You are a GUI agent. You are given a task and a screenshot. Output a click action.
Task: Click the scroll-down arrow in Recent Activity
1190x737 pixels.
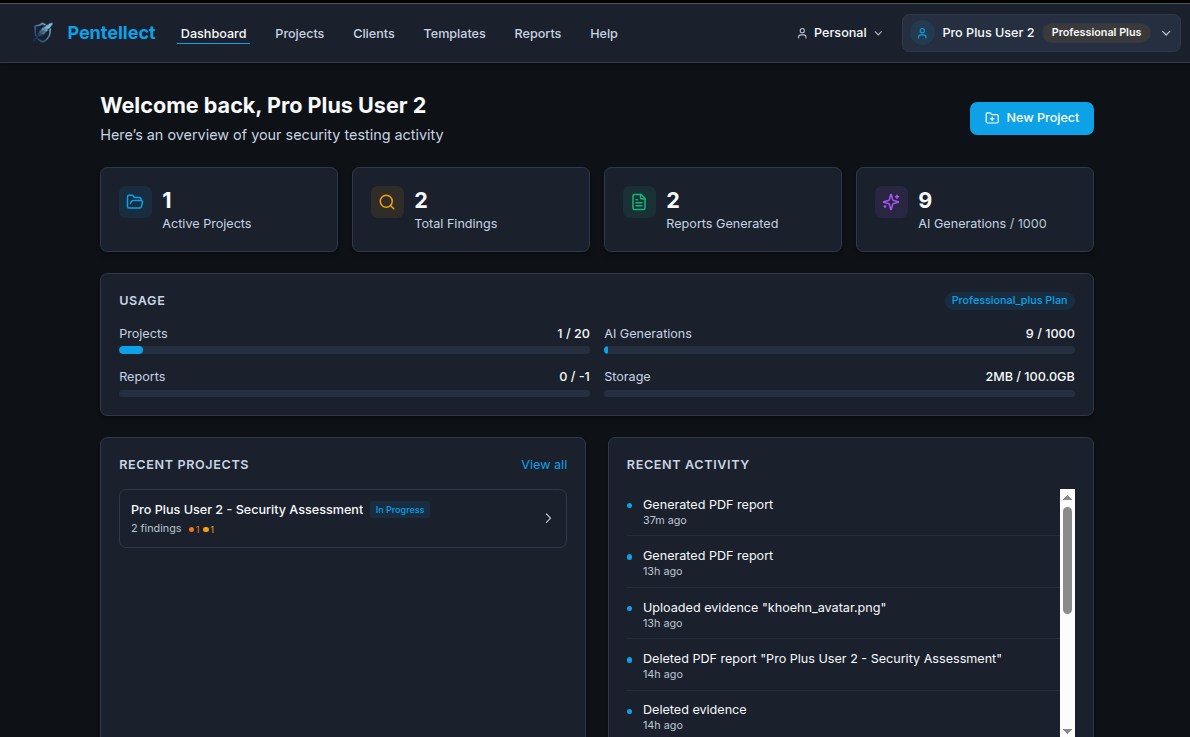point(1067,731)
